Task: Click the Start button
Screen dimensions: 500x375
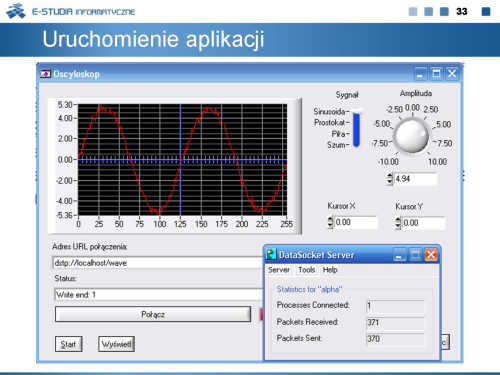Action: tap(68, 344)
